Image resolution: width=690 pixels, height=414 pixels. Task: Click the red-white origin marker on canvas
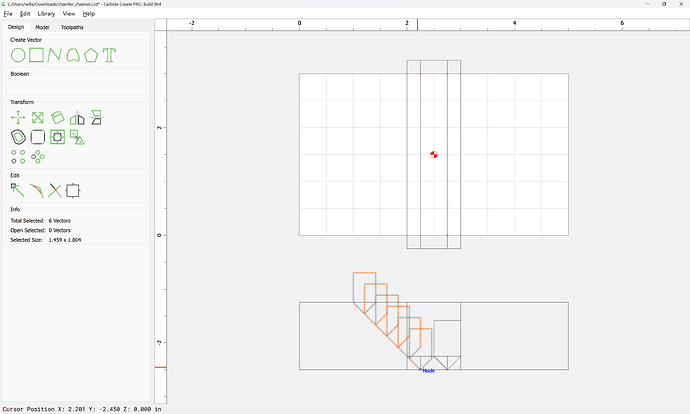click(434, 154)
